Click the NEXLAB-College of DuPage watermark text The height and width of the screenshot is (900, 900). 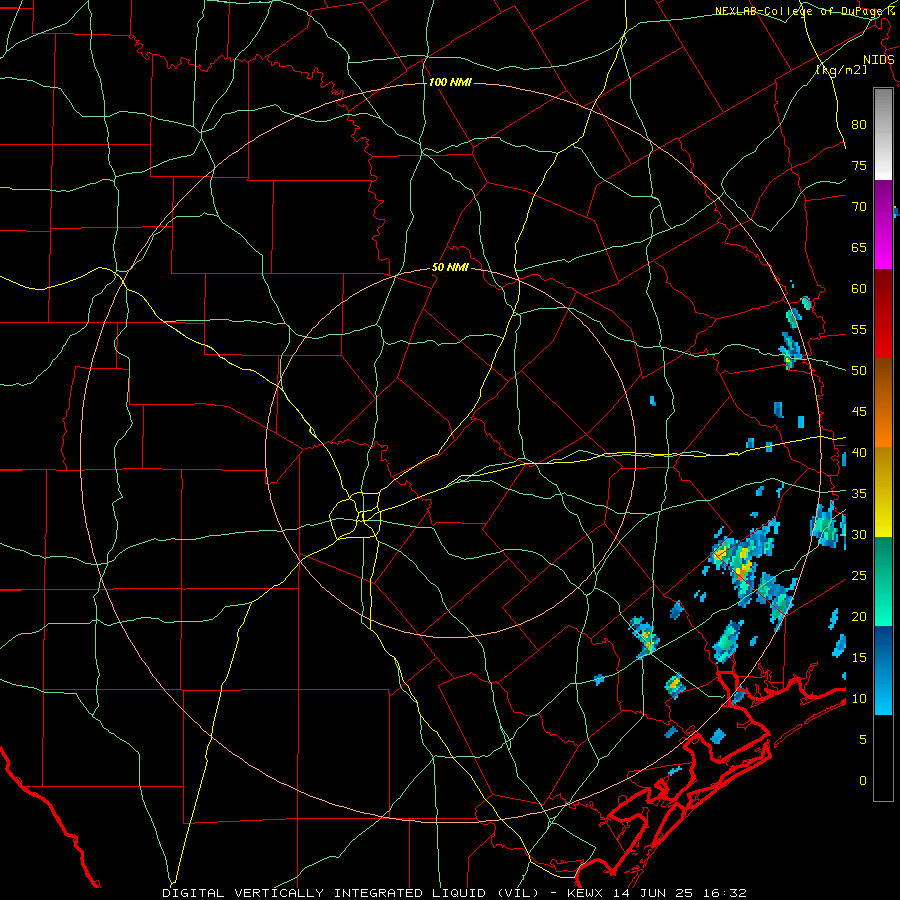804,11
